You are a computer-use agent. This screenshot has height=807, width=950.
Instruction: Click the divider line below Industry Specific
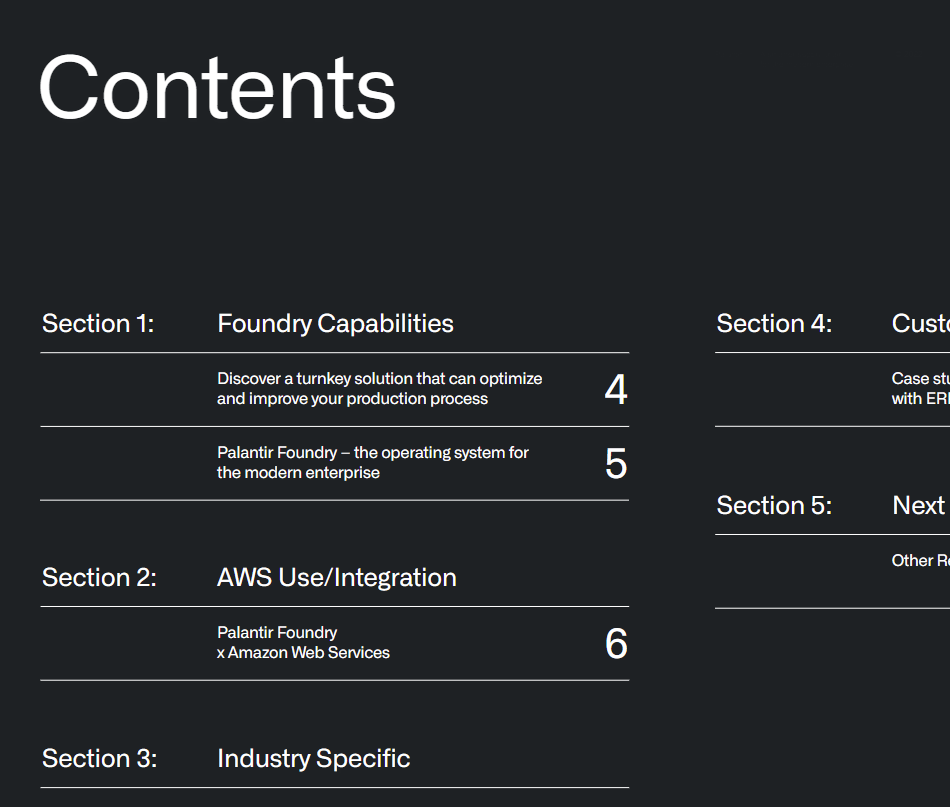tap(335, 788)
